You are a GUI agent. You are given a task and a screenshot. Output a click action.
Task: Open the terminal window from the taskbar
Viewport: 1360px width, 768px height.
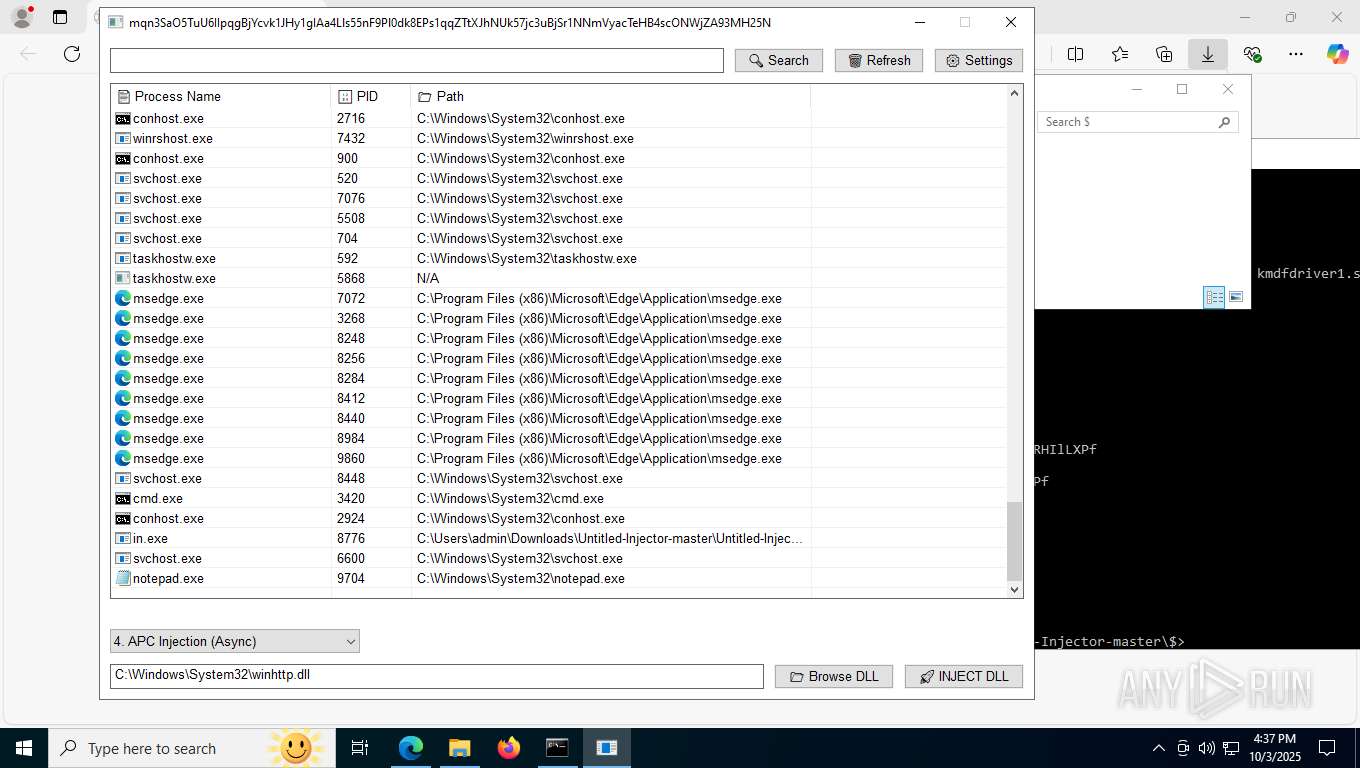pyautogui.click(x=557, y=748)
